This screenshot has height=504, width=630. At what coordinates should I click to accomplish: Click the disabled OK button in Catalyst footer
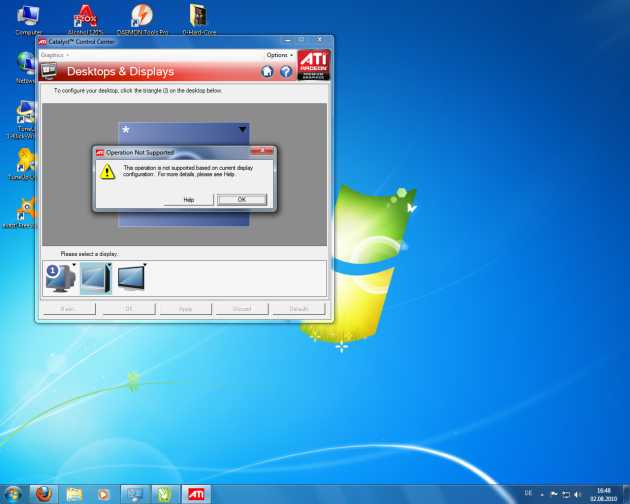(x=129, y=309)
